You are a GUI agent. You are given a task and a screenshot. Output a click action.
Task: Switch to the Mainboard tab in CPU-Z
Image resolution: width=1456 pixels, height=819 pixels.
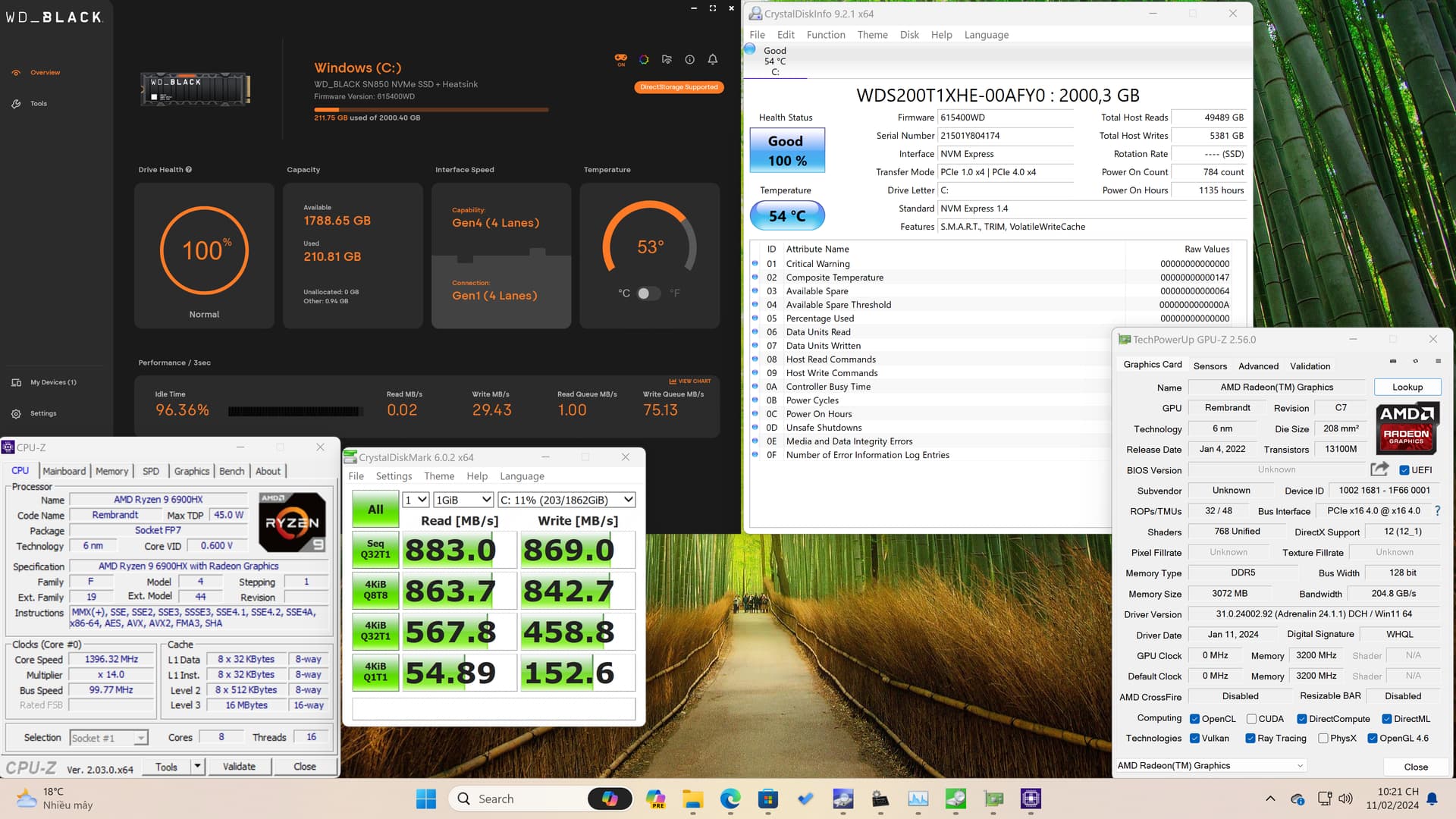click(64, 471)
